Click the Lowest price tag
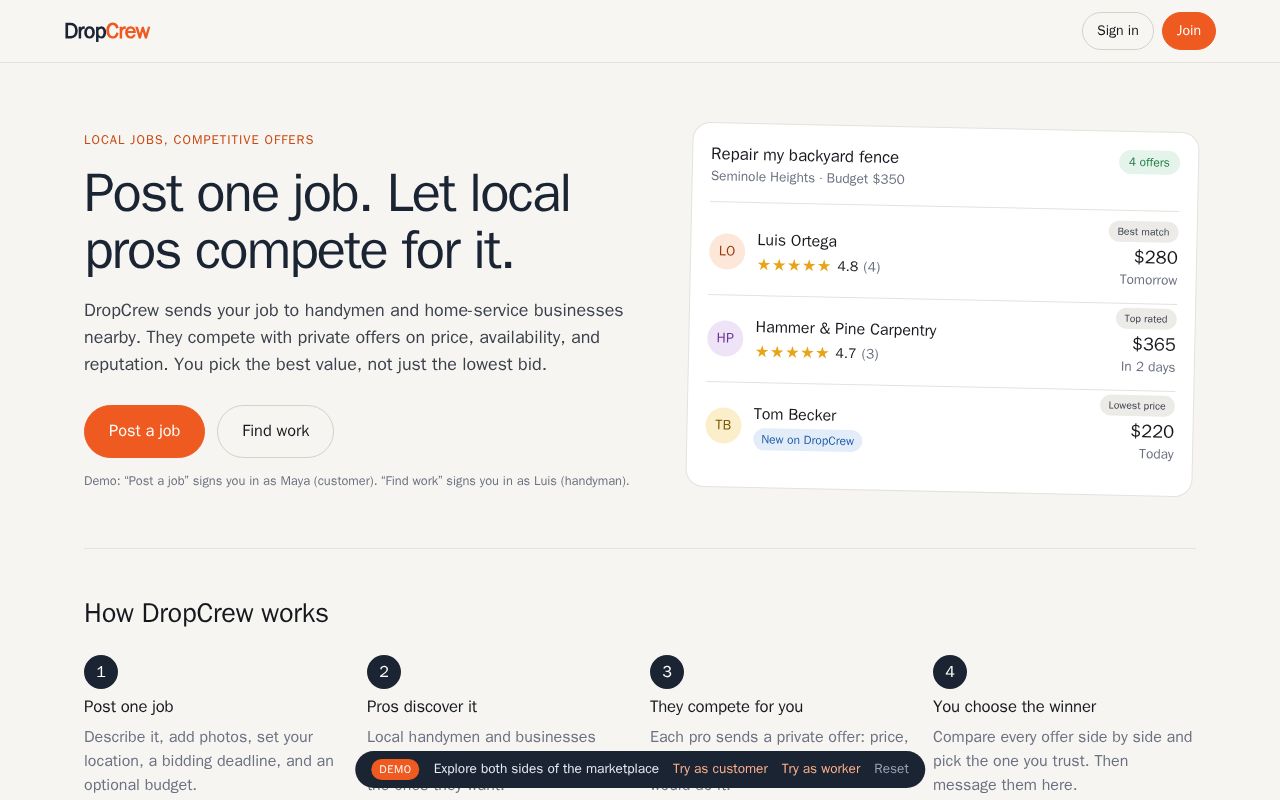Screen dimensions: 1280x800 click(1137, 405)
